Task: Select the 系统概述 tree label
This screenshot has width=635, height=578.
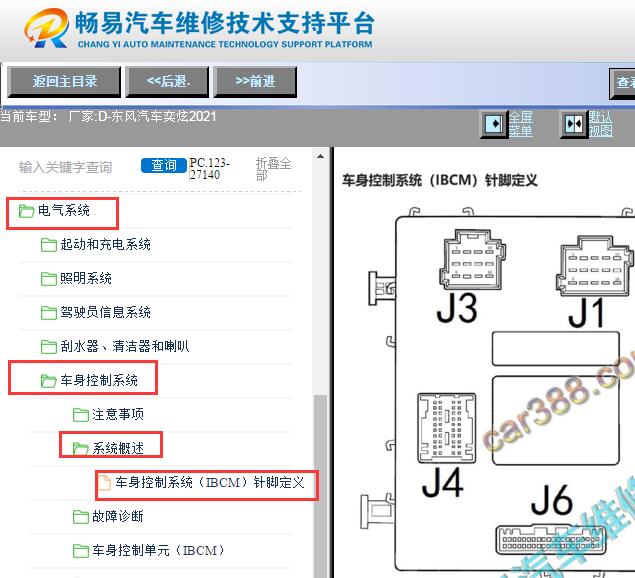Action: pos(118,448)
